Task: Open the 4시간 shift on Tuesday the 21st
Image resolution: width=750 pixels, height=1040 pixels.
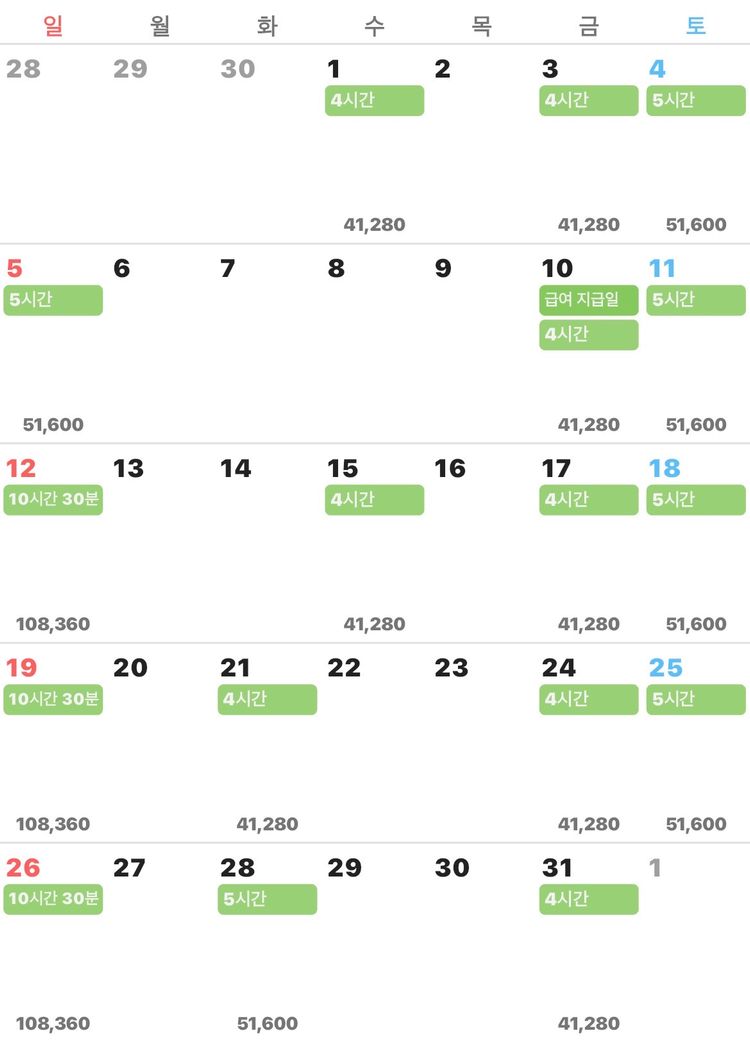Action: [x=267, y=699]
